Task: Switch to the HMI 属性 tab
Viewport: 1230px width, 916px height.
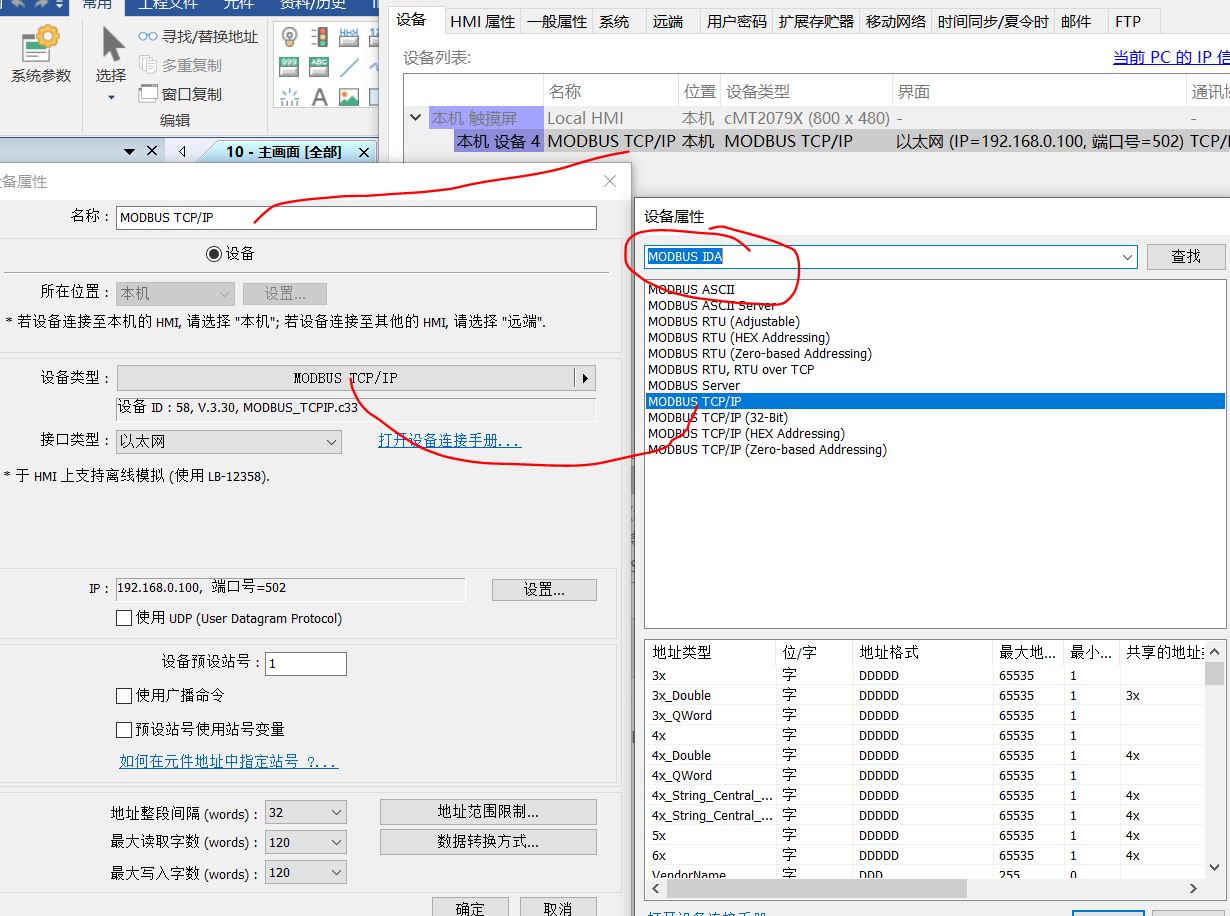Action: (481, 21)
